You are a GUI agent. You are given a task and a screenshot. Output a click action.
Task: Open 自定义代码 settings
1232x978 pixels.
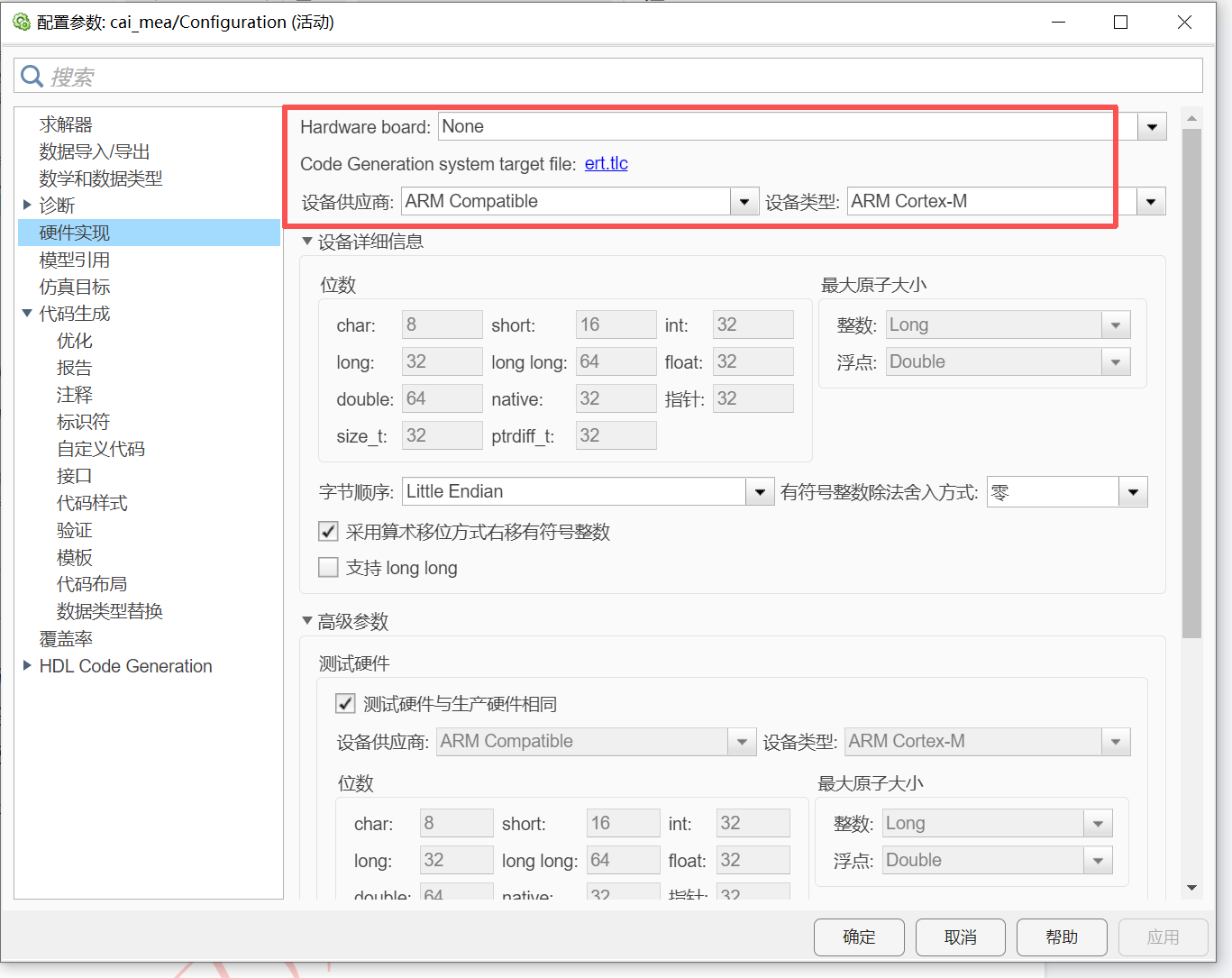point(101,449)
